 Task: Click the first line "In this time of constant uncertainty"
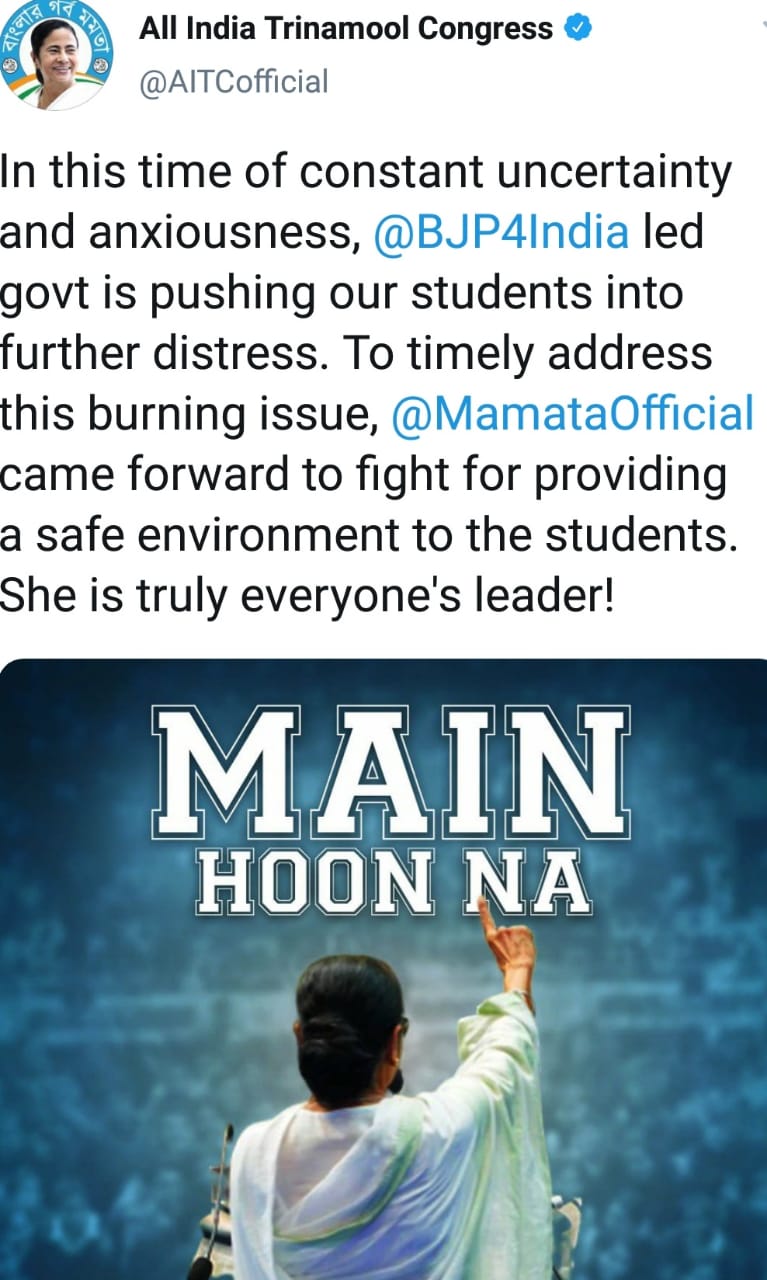click(366, 173)
